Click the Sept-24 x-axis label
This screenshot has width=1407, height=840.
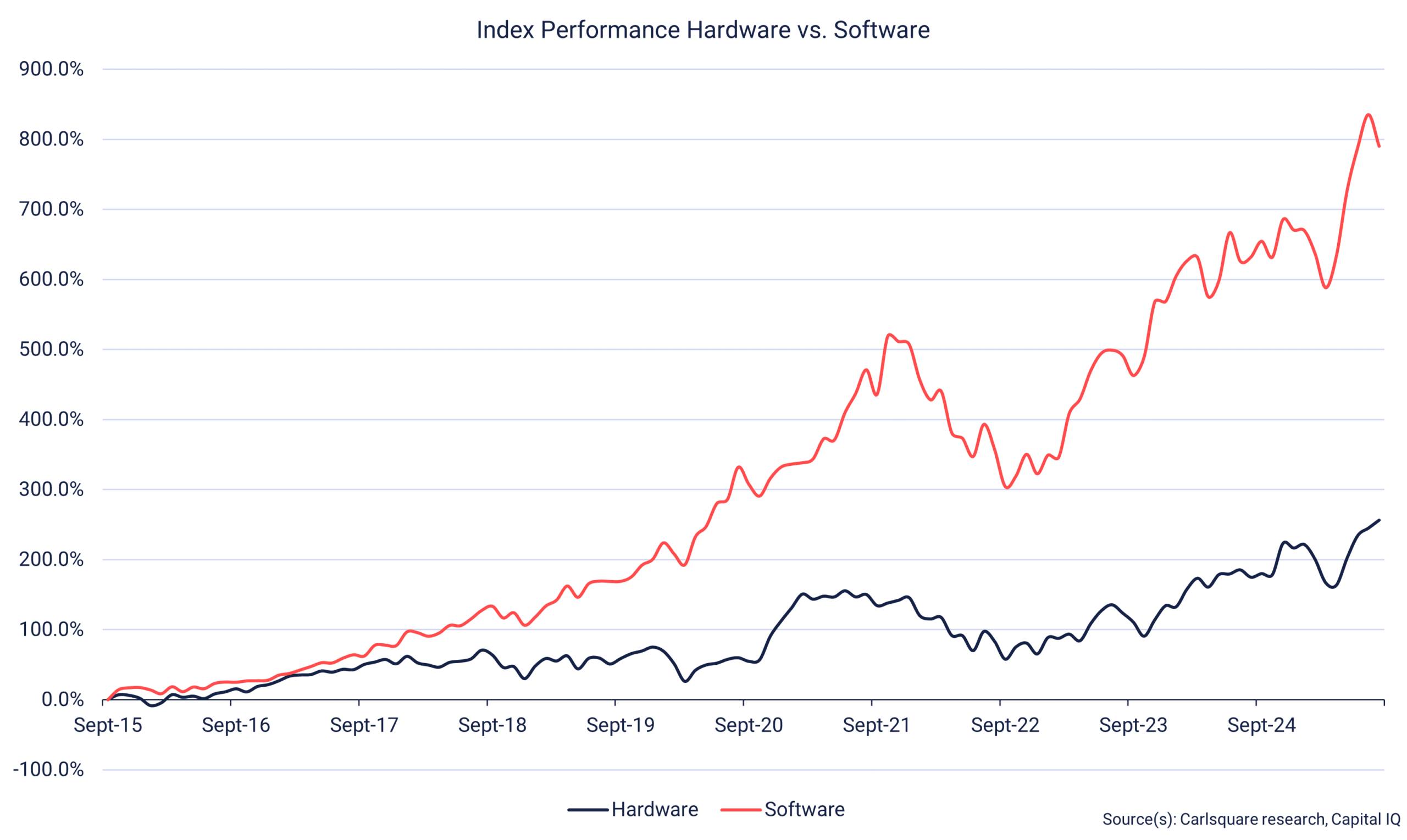[1261, 725]
